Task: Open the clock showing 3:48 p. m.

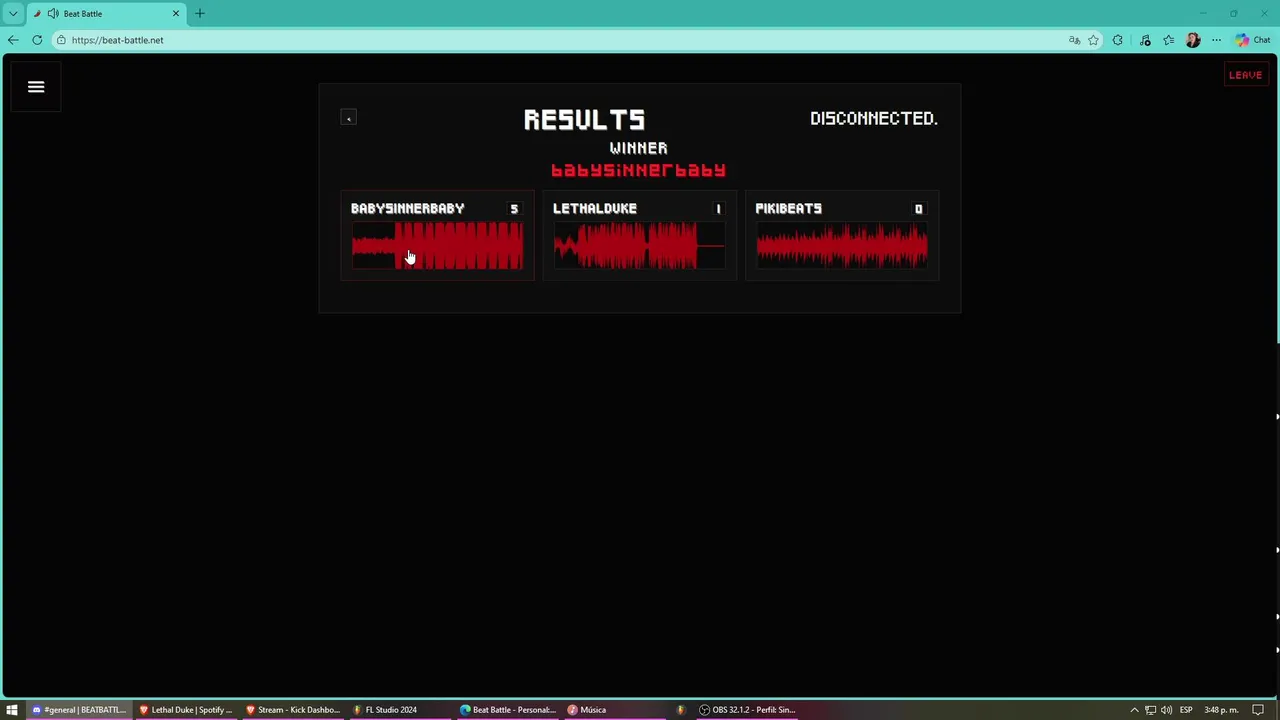Action: (x=1221, y=710)
